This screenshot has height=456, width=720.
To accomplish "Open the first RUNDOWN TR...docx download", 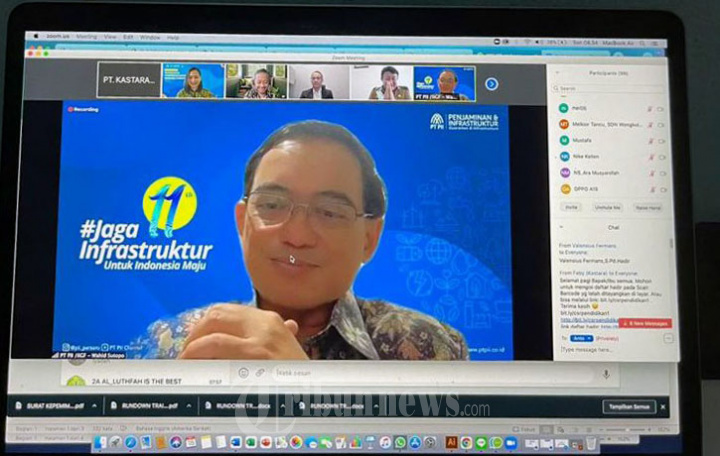I will [x=238, y=406].
